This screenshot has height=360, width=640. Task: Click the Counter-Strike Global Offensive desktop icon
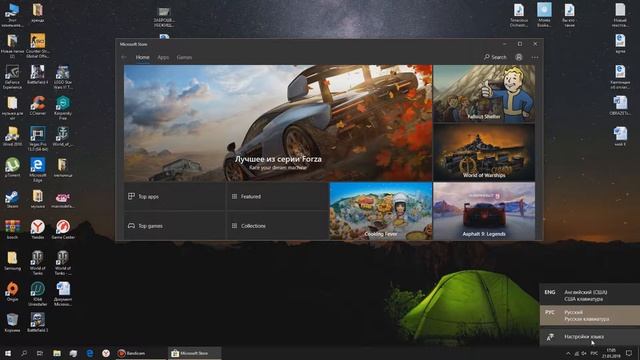click(38, 46)
